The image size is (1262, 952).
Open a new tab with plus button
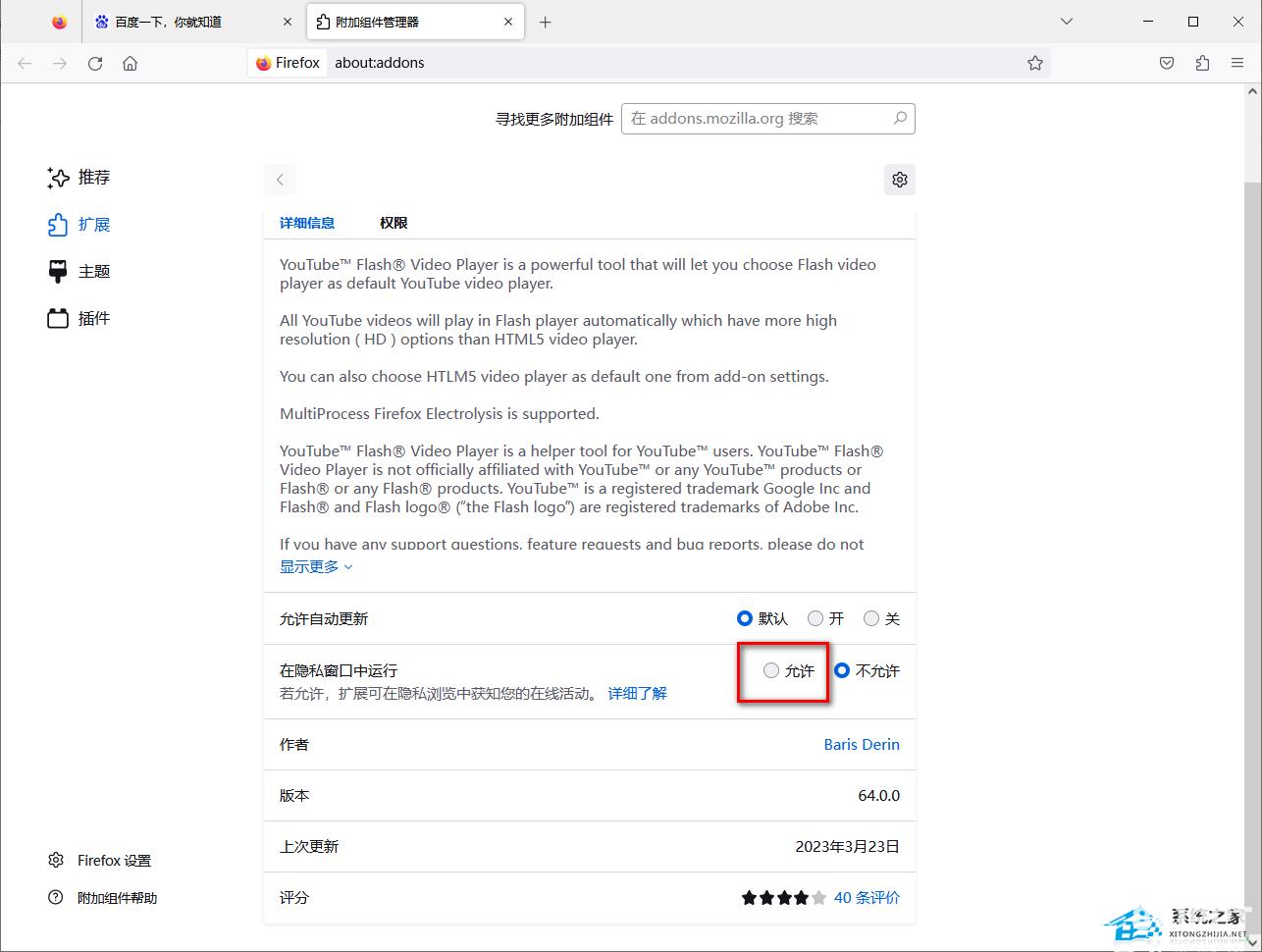[546, 22]
